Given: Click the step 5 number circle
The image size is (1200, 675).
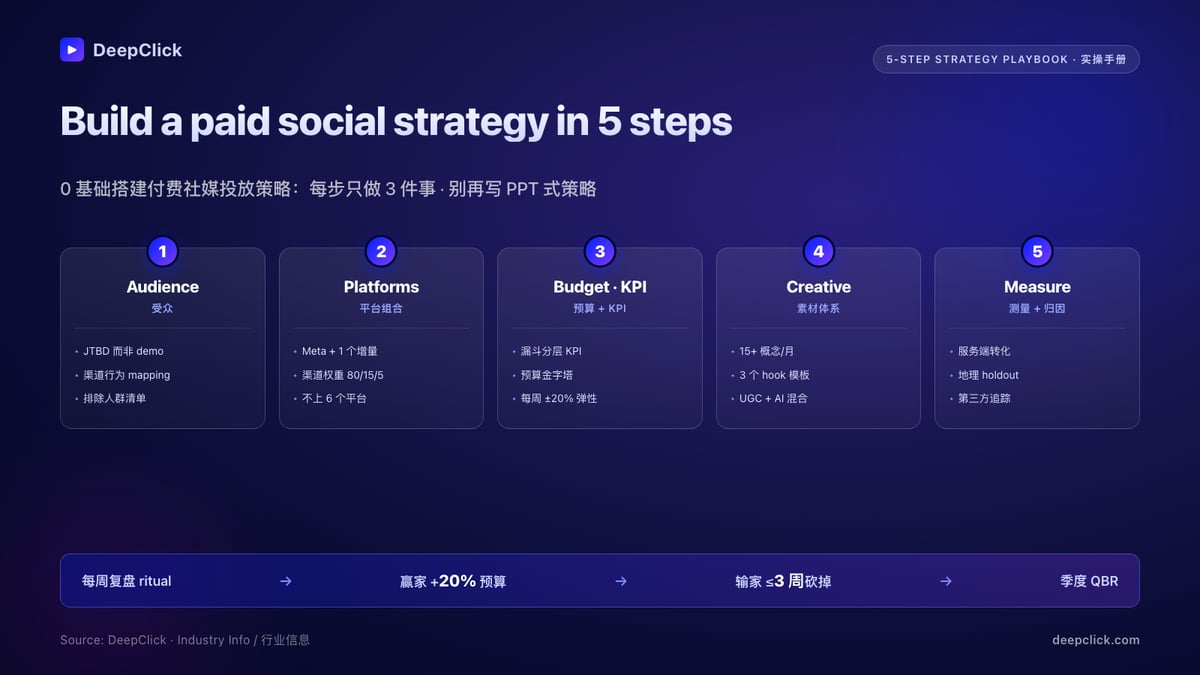Looking at the screenshot, I should [1037, 252].
